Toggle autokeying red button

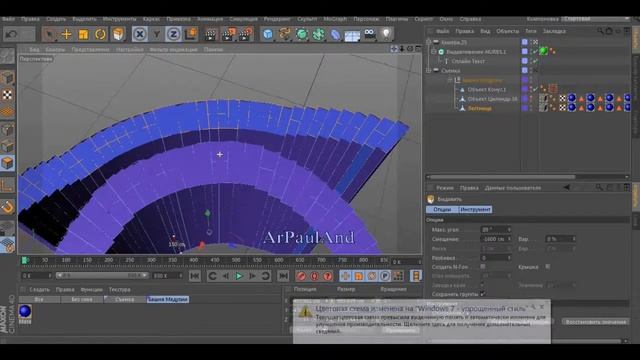[314, 276]
